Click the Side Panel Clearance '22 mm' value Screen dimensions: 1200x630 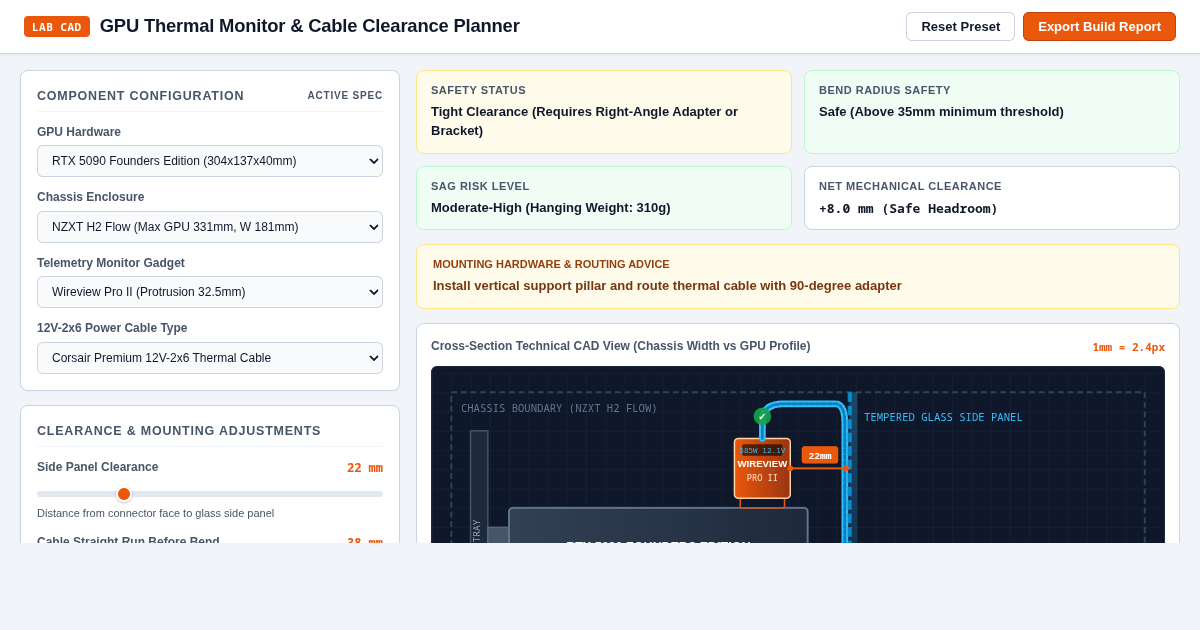(x=365, y=468)
